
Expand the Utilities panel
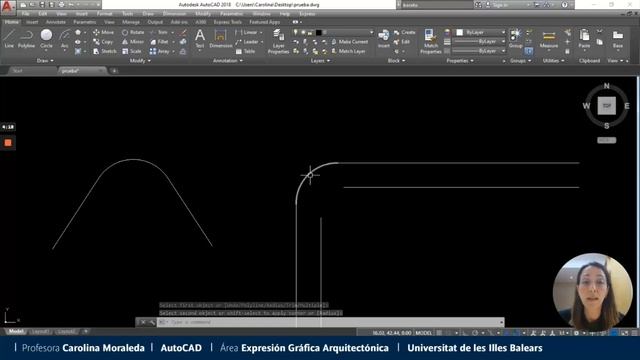(553, 60)
